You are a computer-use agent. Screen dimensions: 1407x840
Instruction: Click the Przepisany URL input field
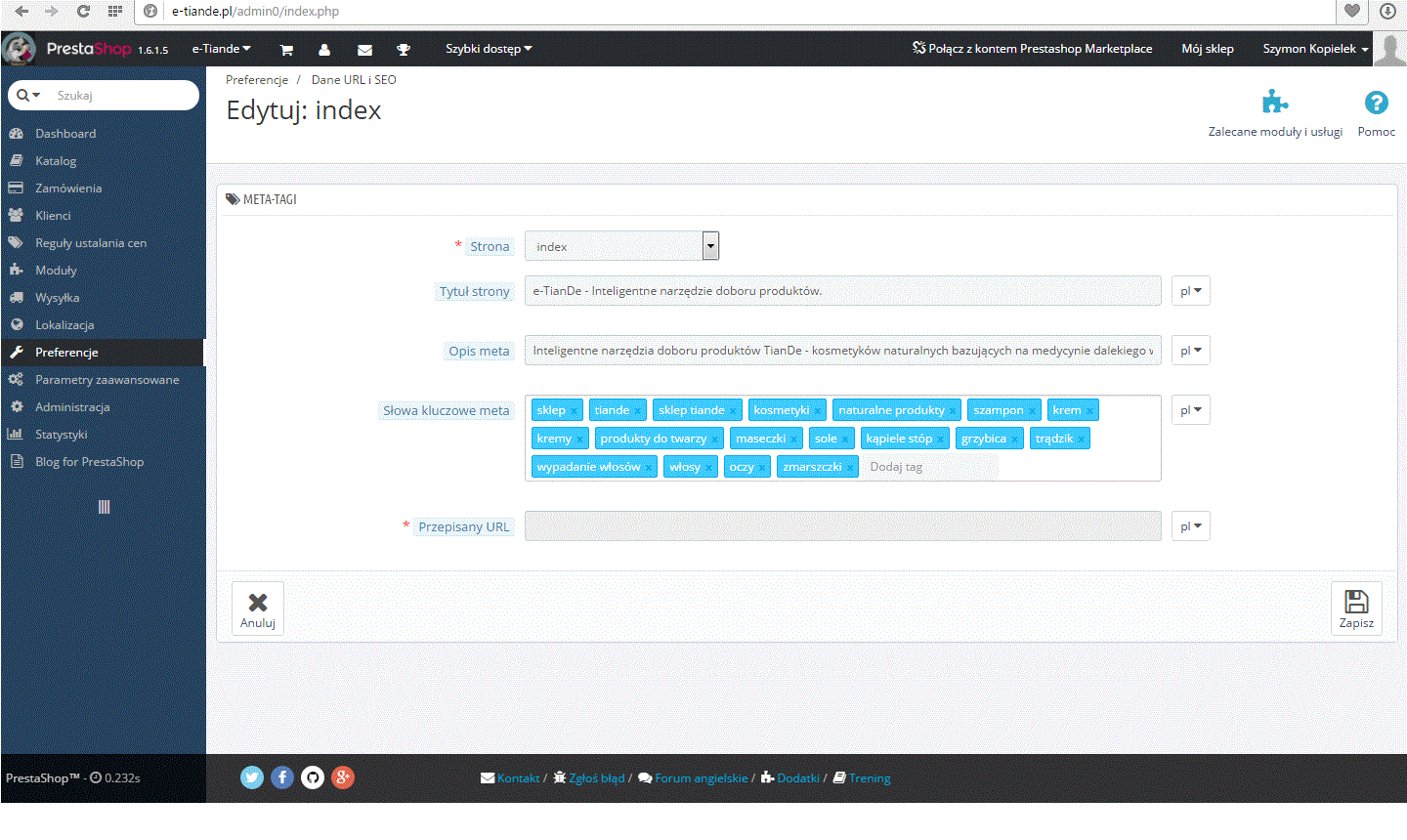(x=842, y=526)
